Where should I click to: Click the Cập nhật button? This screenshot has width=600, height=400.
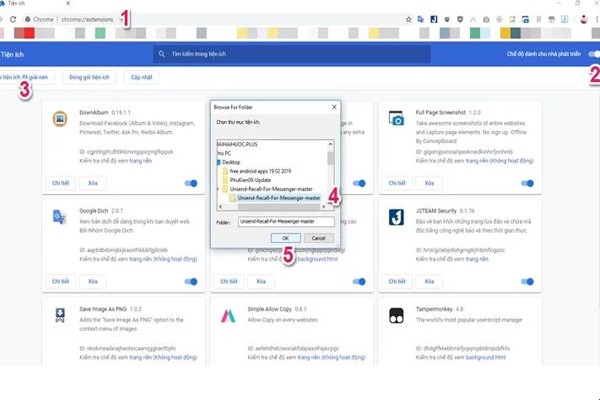pyautogui.click(x=142, y=77)
